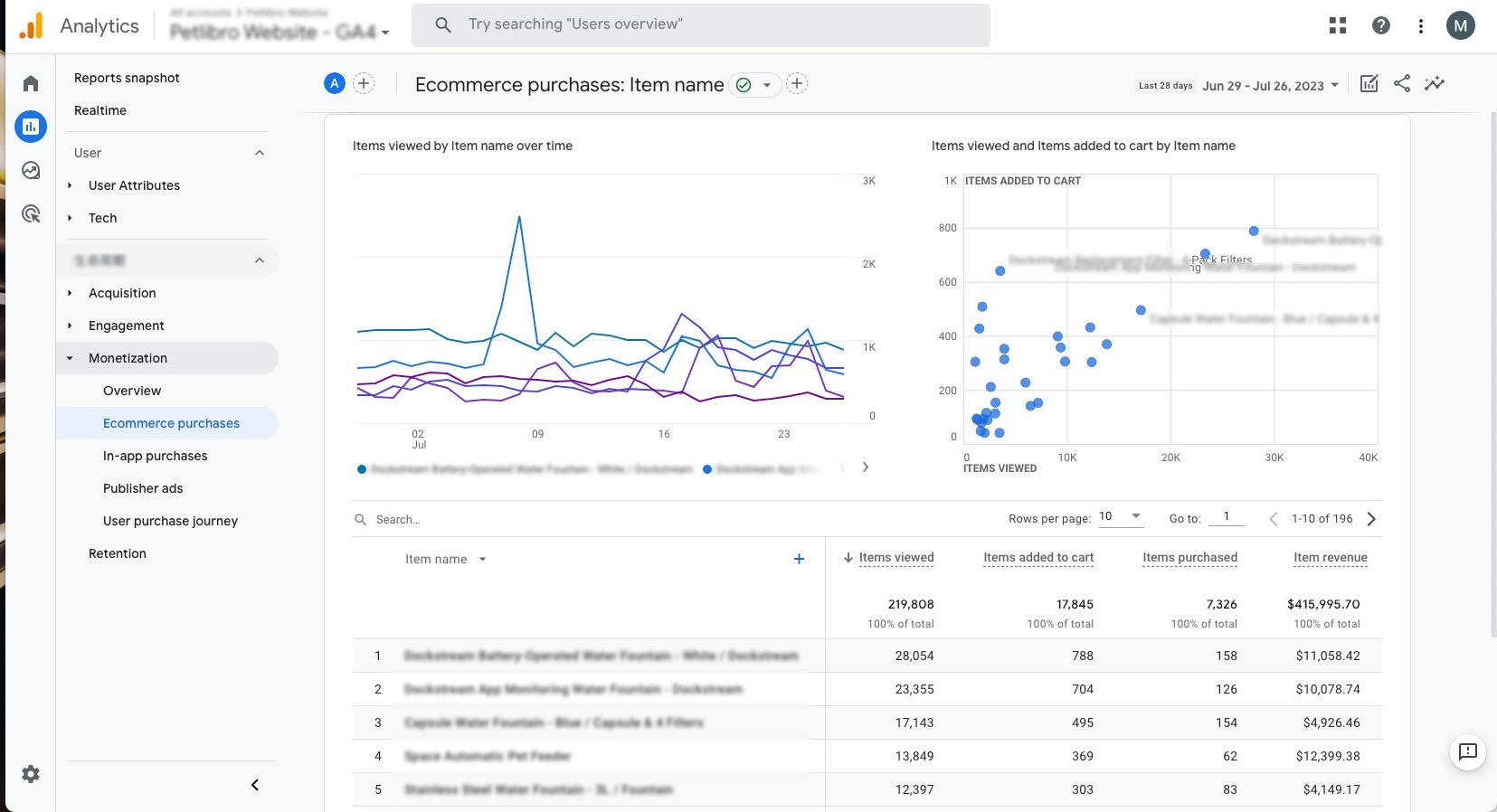1497x812 pixels.
Task: Collapse the User section
Action: [260, 153]
